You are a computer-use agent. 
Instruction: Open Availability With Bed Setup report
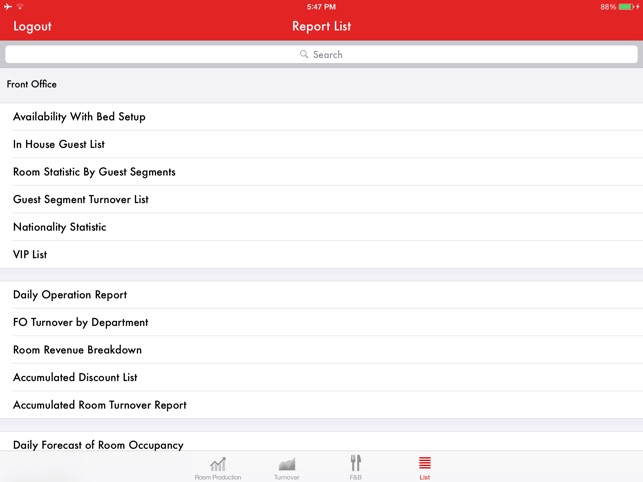[322, 117]
